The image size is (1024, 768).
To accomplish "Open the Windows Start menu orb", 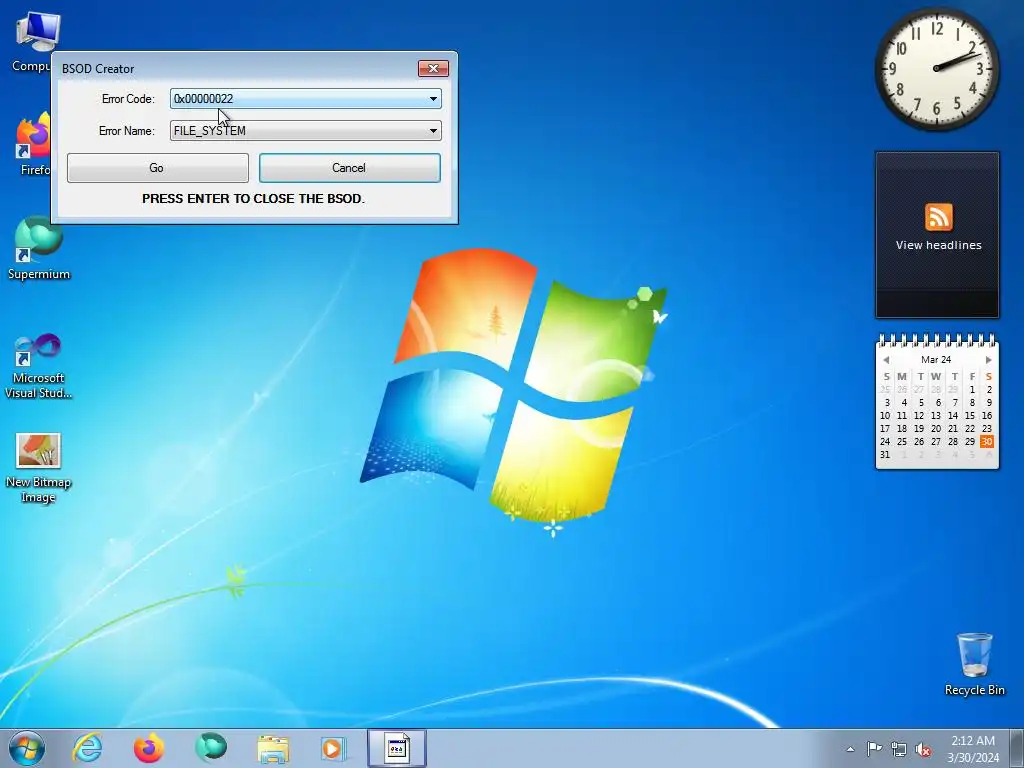I will click(27, 748).
